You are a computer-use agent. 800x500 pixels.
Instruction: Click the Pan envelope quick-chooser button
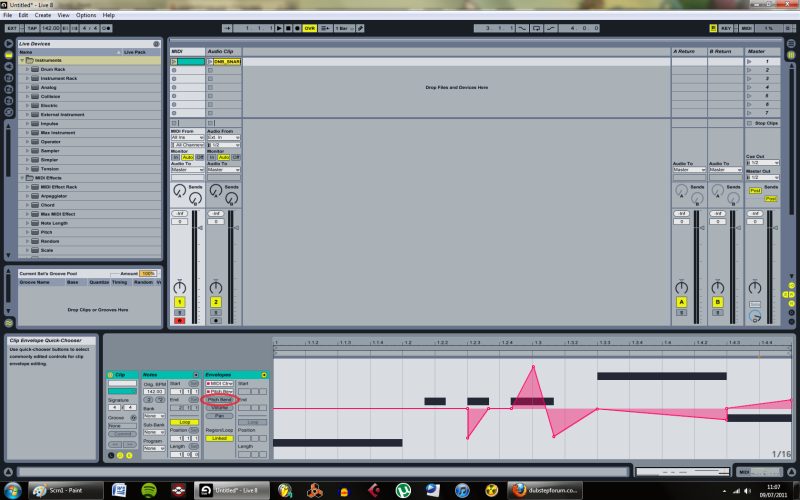point(219,416)
